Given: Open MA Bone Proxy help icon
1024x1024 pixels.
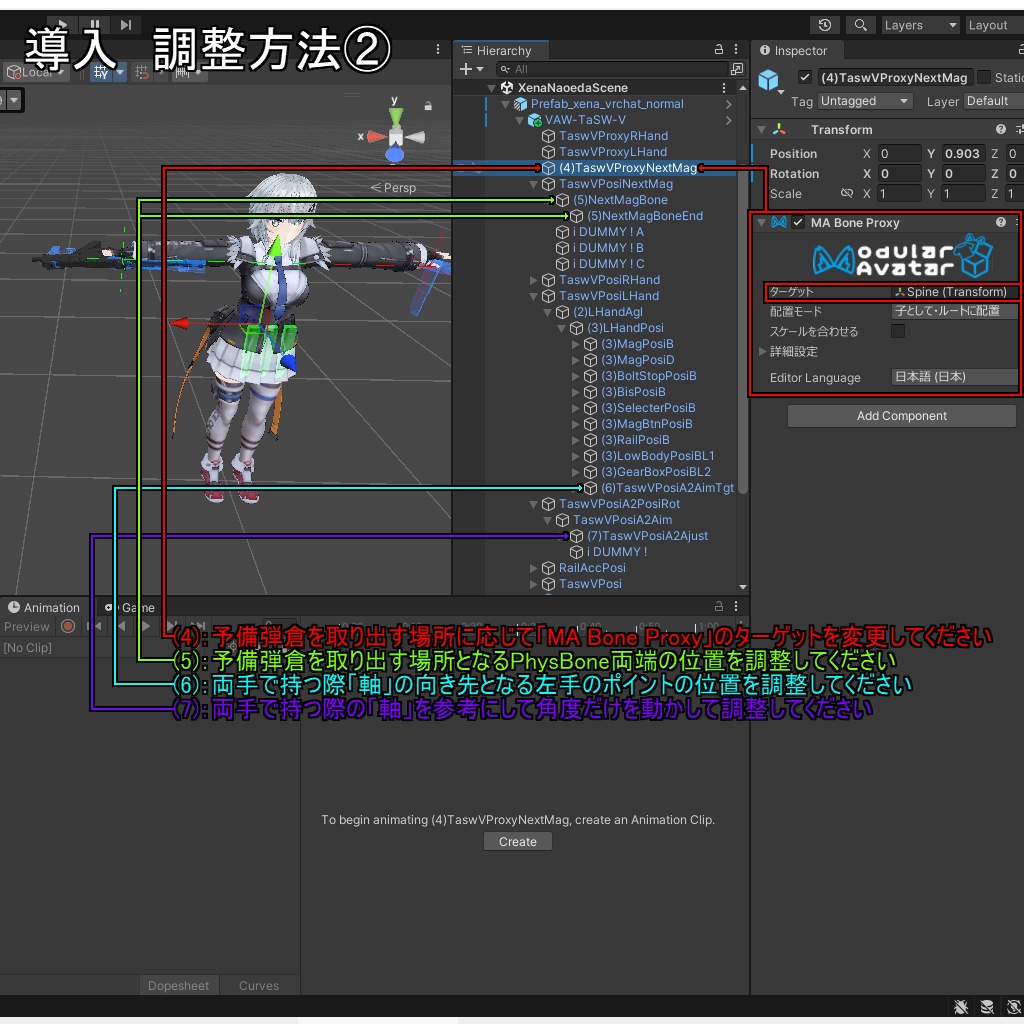Looking at the screenshot, I should 1000,223.
